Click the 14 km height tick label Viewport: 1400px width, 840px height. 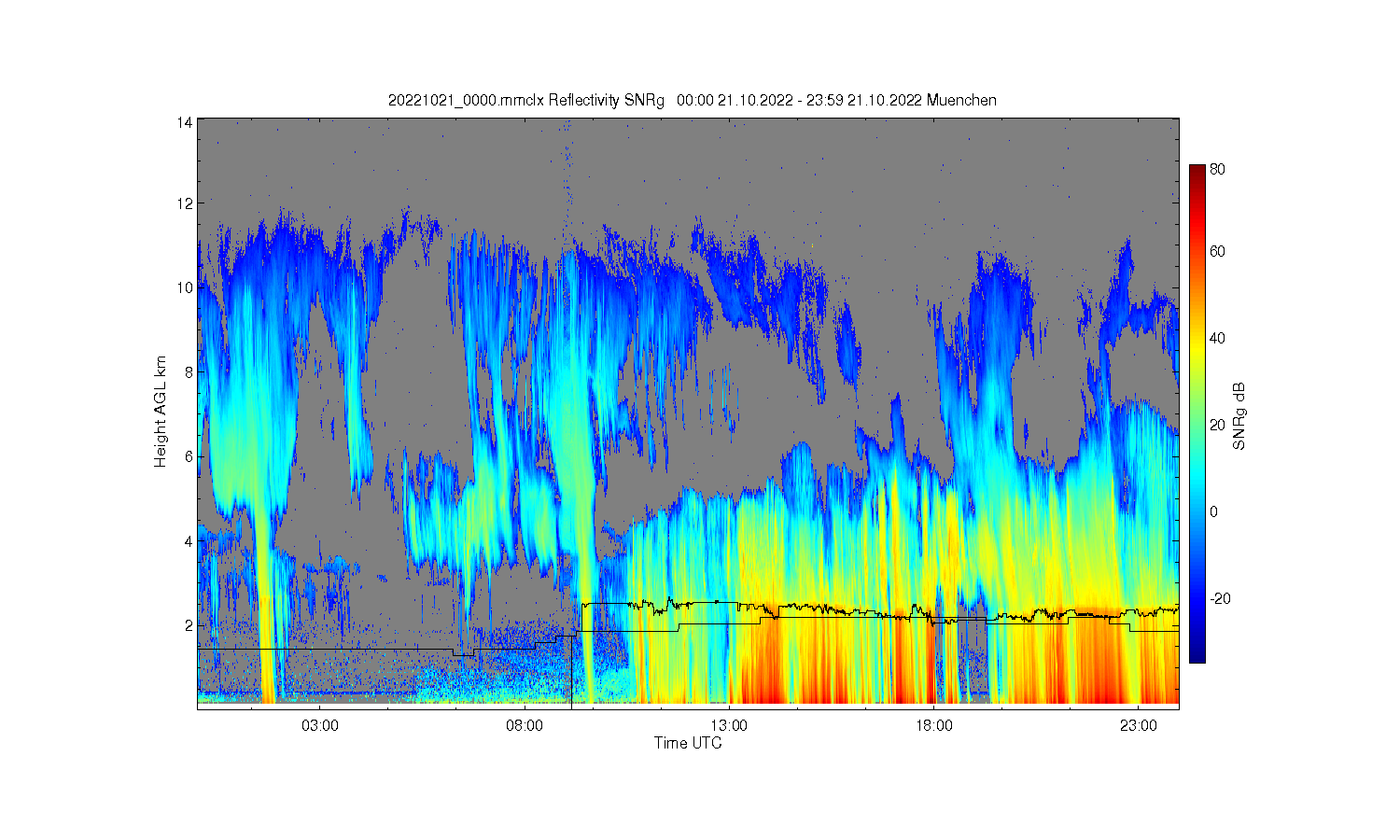point(186,122)
